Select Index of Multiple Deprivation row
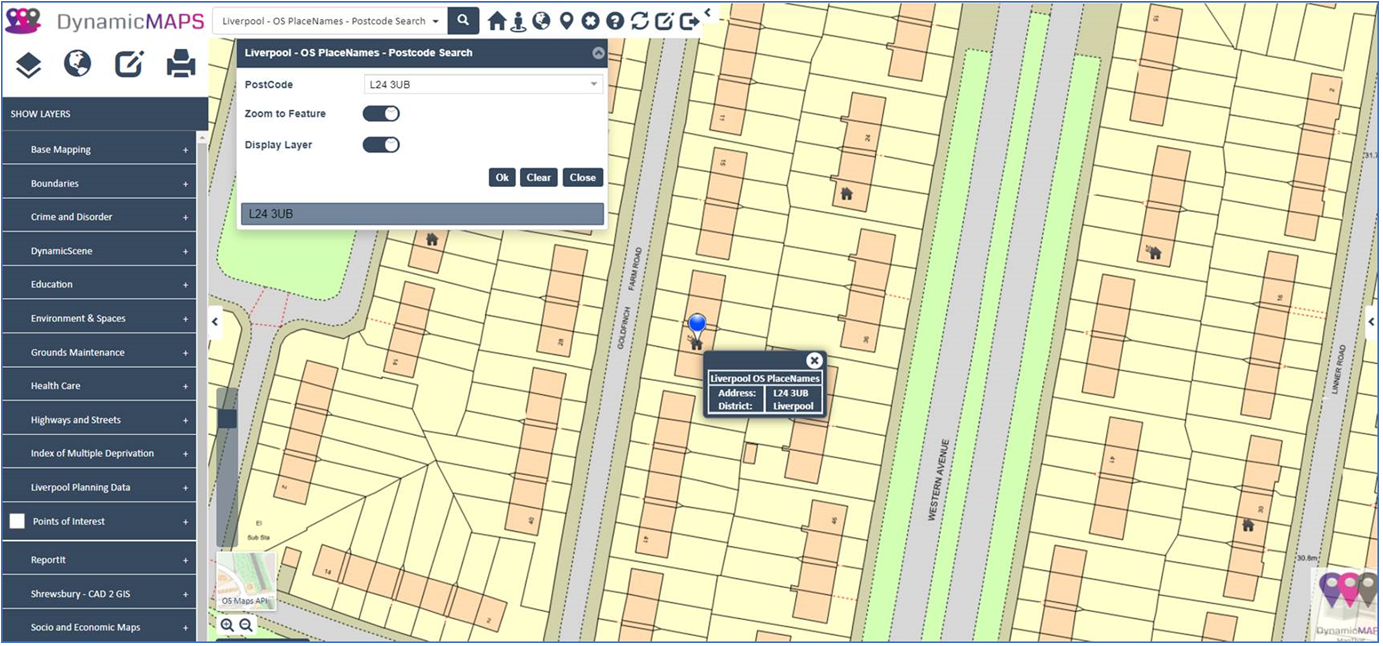 click(99, 453)
